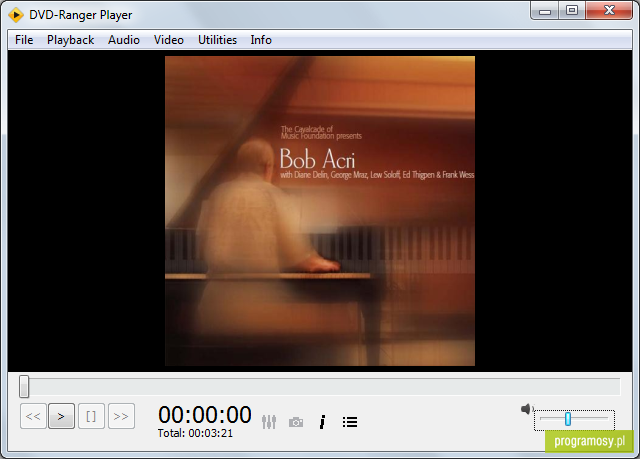Open the File menu
Viewport: 640px width, 459px height.
click(24, 40)
